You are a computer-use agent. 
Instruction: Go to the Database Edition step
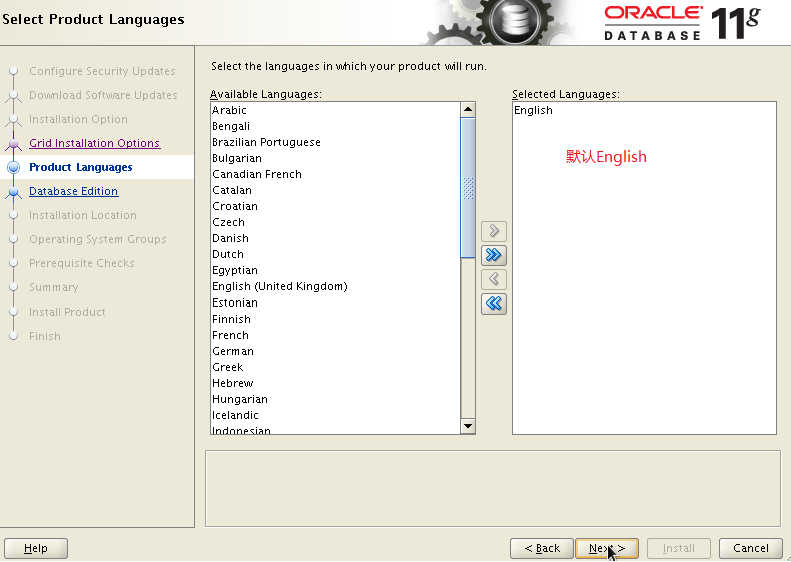(x=74, y=191)
